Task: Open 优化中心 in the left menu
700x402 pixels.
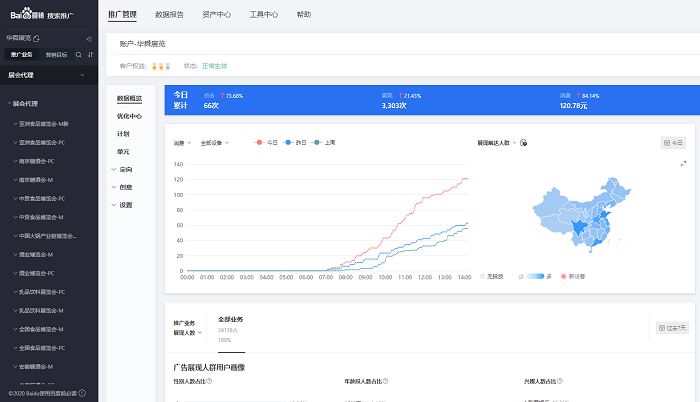Action: (129, 116)
